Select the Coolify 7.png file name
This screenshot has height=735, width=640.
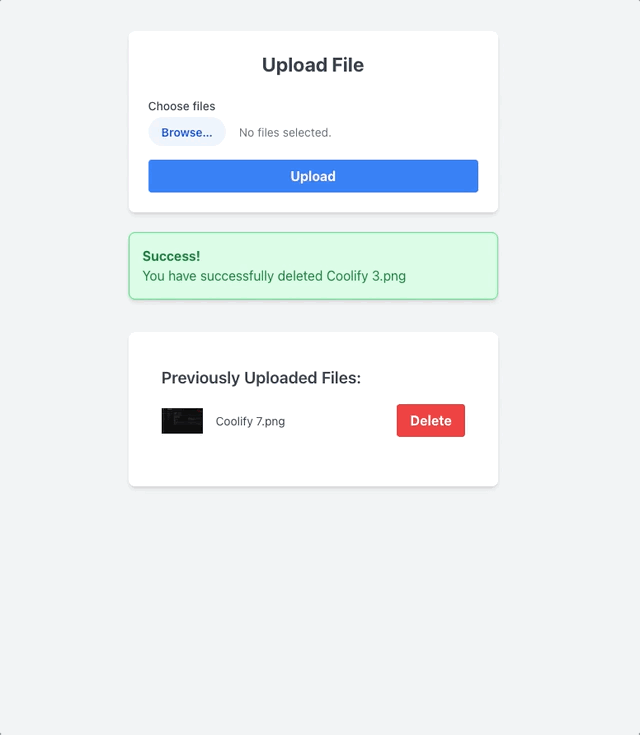pyautogui.click(x=250, y=422)
